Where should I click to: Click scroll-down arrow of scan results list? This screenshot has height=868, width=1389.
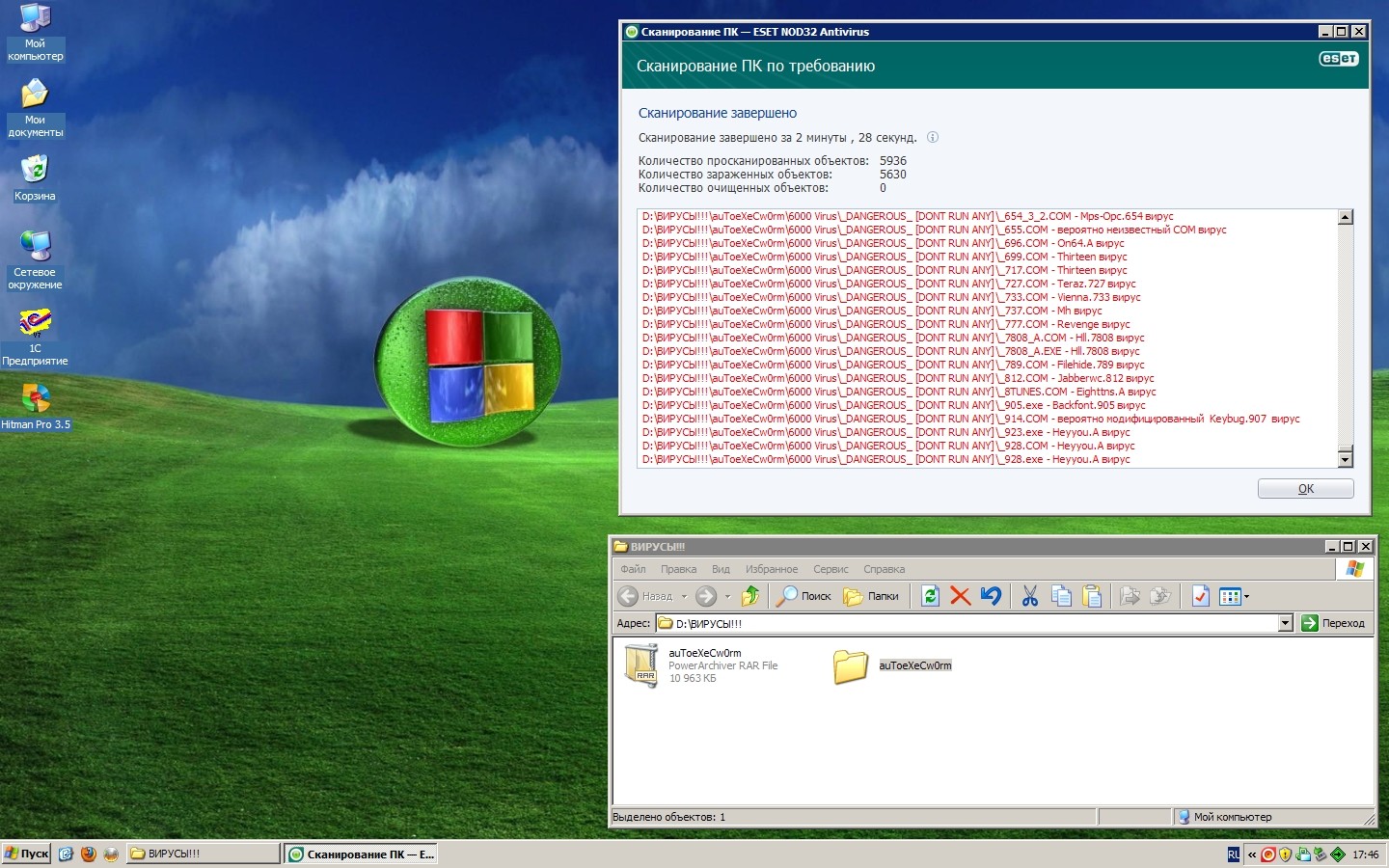click(x=1346, y=460)
